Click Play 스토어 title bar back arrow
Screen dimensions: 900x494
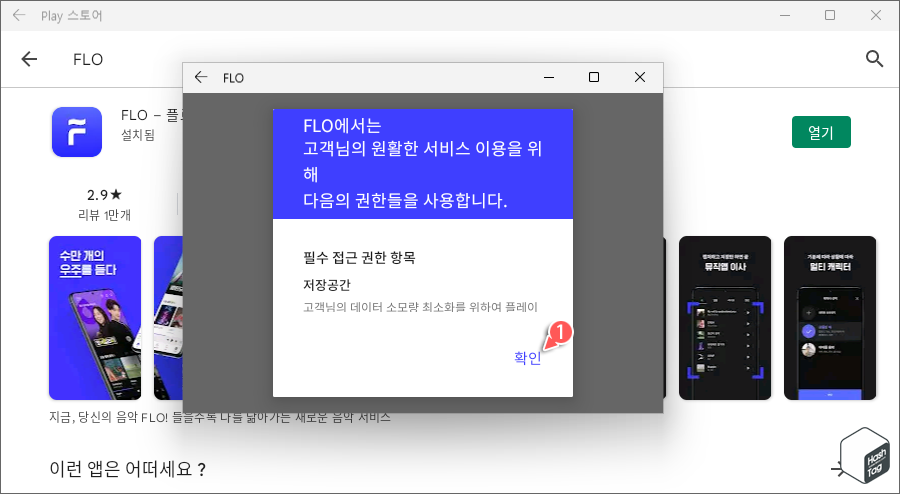[19, 15]
